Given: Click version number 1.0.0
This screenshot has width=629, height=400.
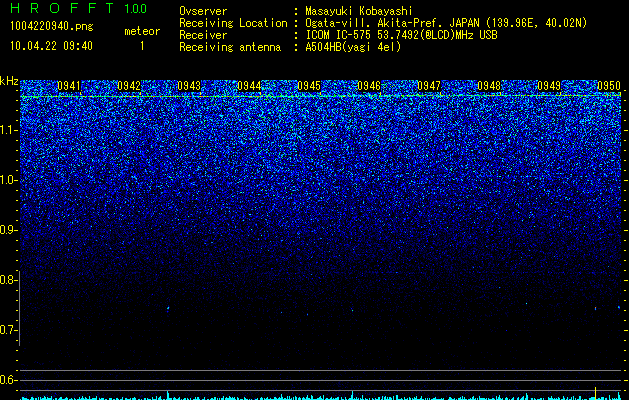Looking at the screenshot, I should (136, 9).
